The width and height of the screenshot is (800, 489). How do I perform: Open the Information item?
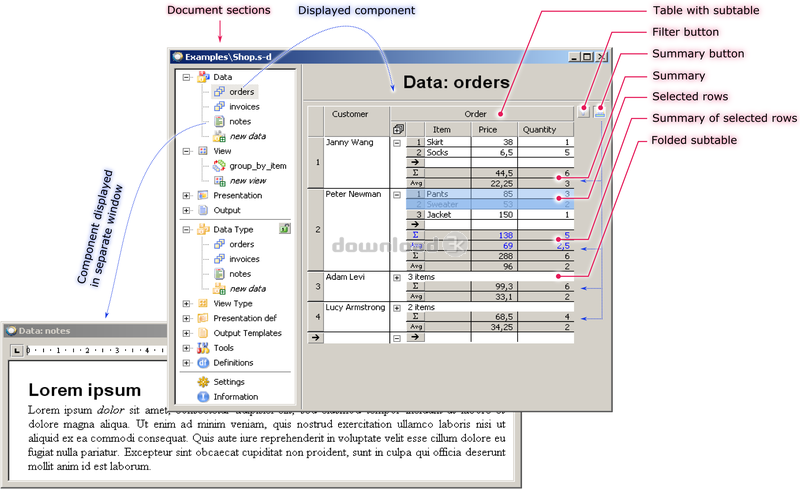click(228, 397)
